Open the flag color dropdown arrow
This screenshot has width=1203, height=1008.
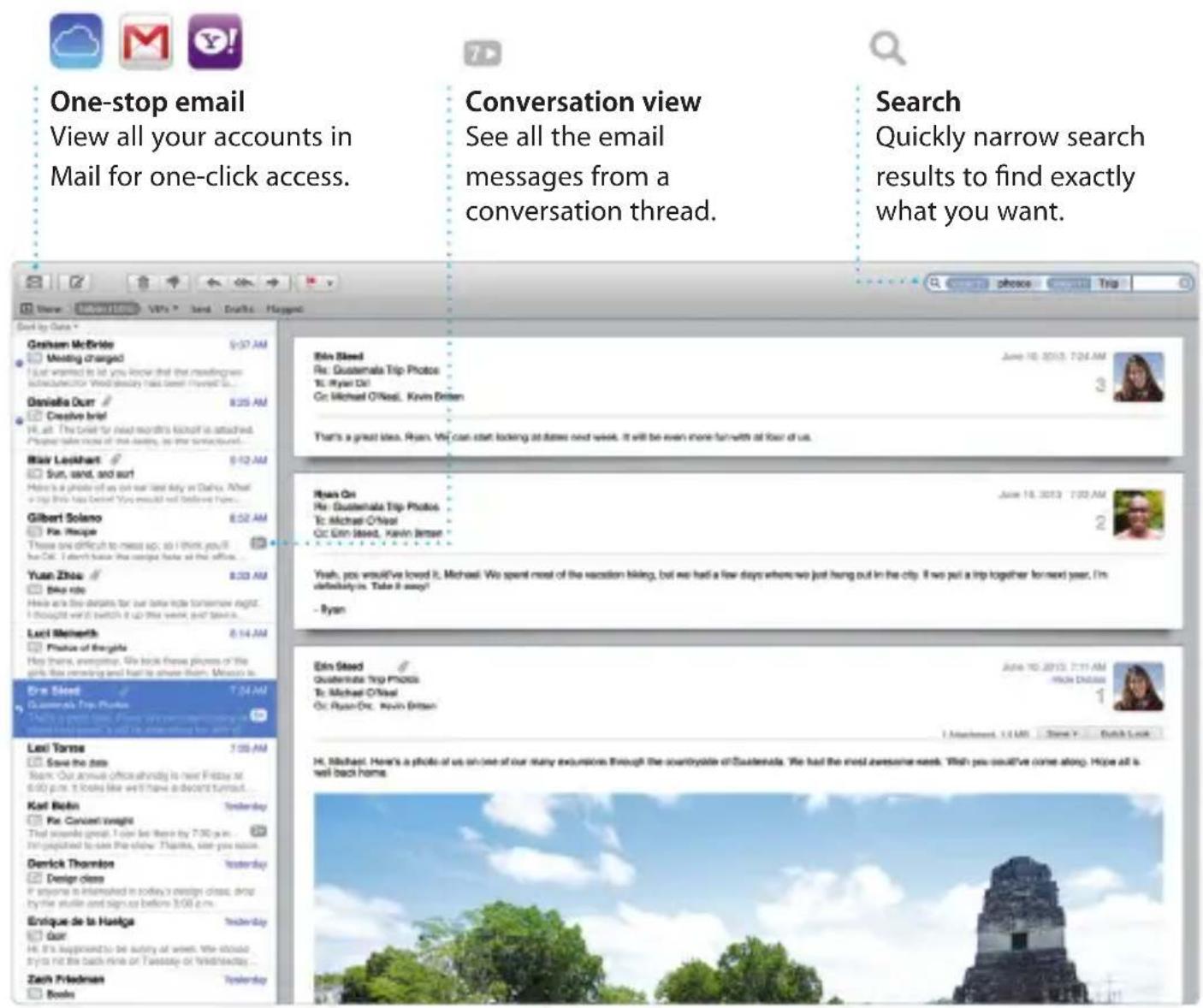pyautogui.click(x=329, y=282)
